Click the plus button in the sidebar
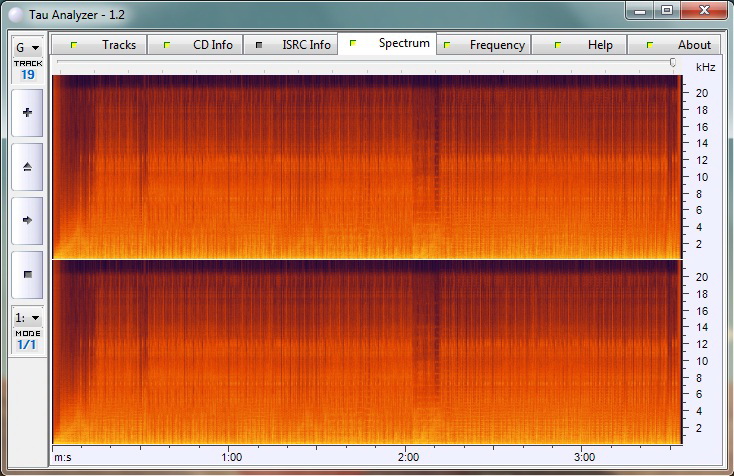Screen dimensions: 734x476 pos(27,113)
